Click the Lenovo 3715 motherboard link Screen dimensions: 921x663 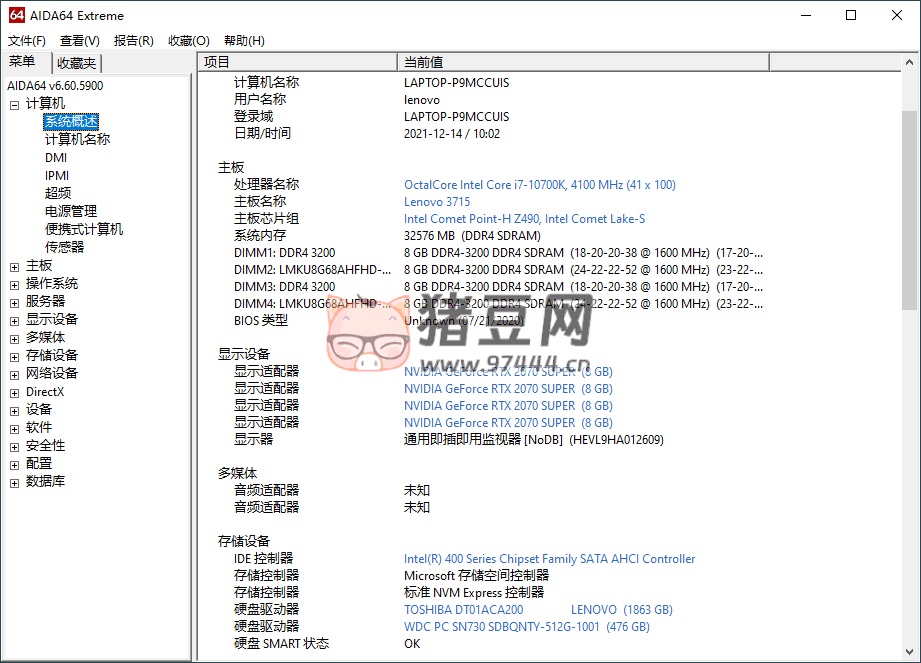pyautogui.click(x=436, y=202)
